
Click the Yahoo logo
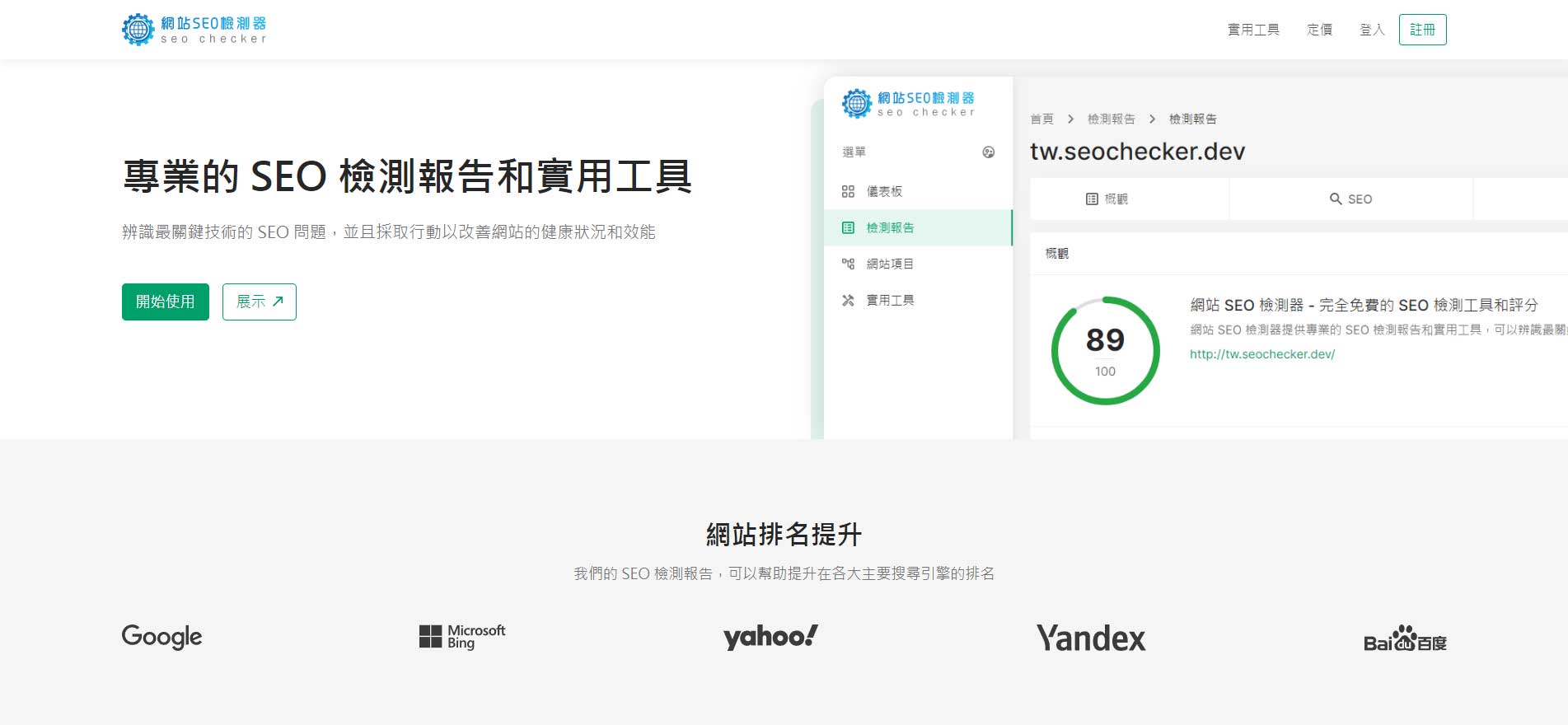pos(770,637)
